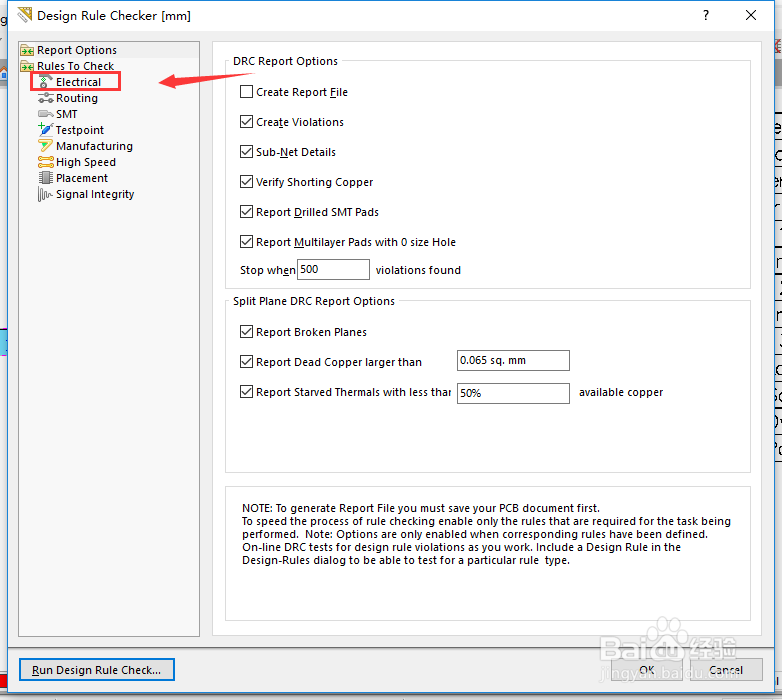
Task: Click the starved thermals 50% field
Action: [x=513, y=393]
